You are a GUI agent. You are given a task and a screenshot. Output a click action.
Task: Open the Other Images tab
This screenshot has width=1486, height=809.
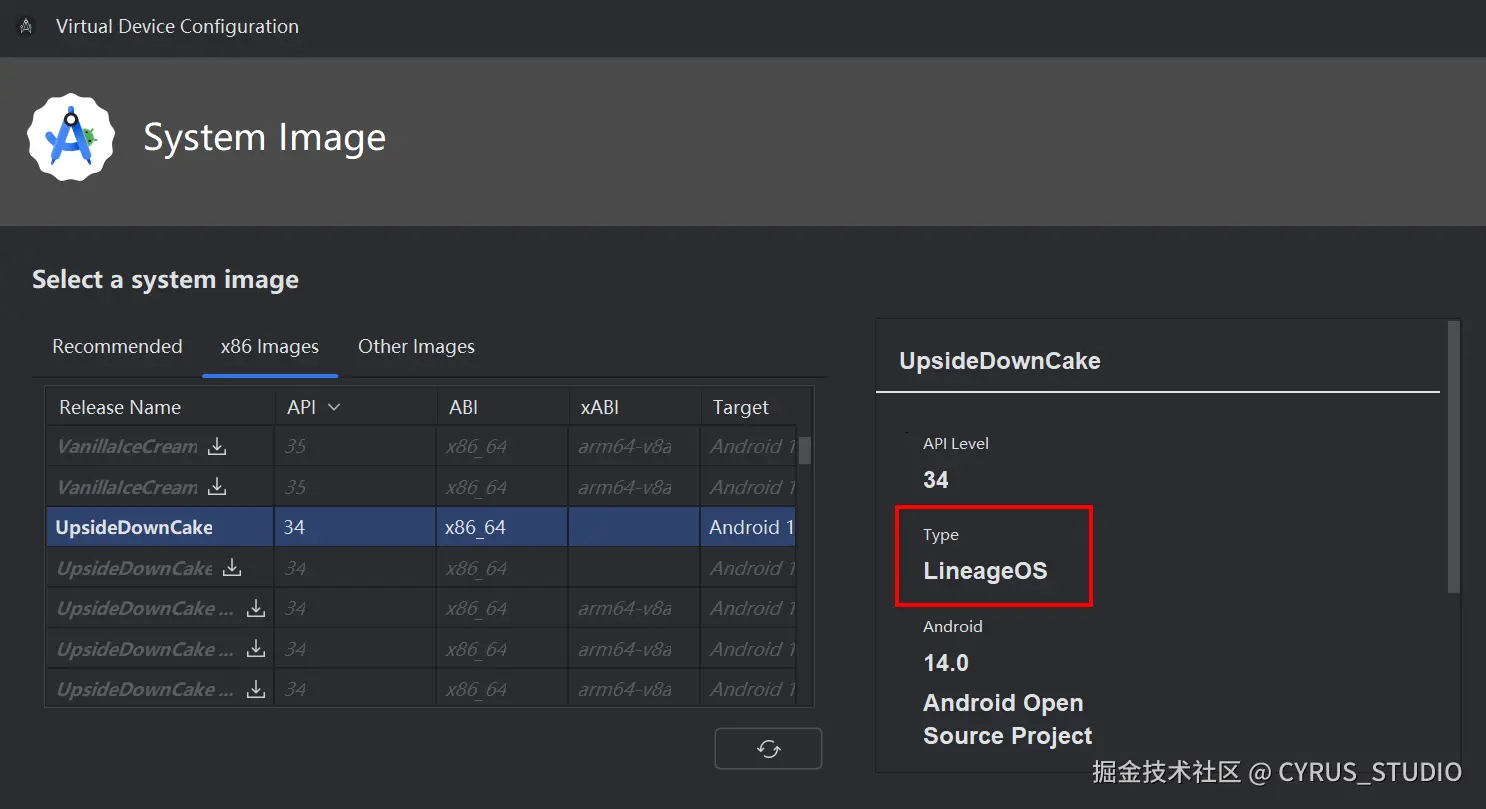click(416, 347)
